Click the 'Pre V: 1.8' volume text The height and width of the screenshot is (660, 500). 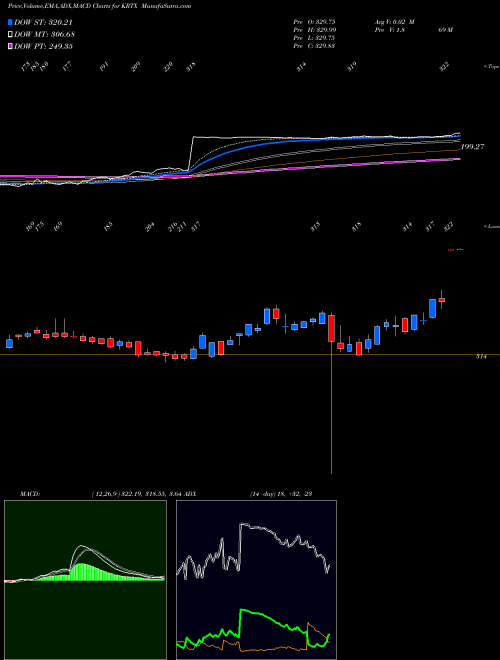(x=389, y=30)
